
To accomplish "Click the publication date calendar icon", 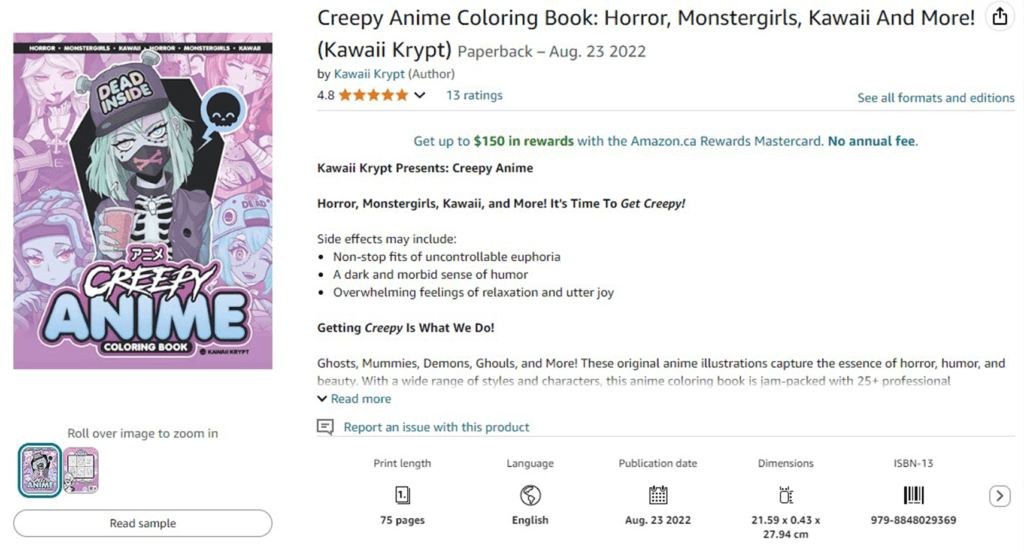I will (x=658, y=495).
